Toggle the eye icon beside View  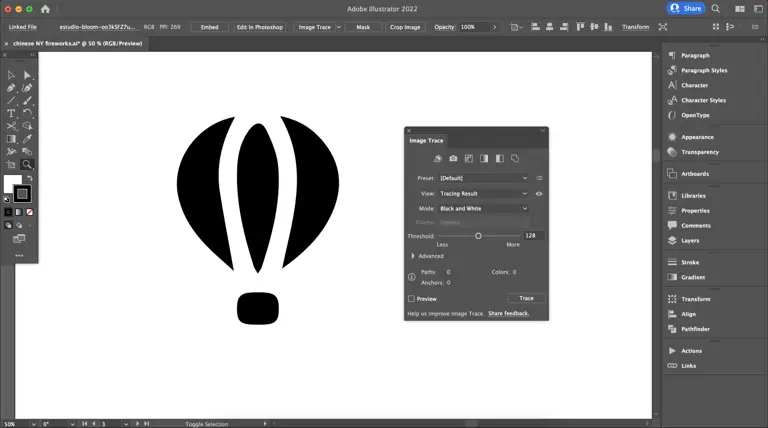click(539, 194)
